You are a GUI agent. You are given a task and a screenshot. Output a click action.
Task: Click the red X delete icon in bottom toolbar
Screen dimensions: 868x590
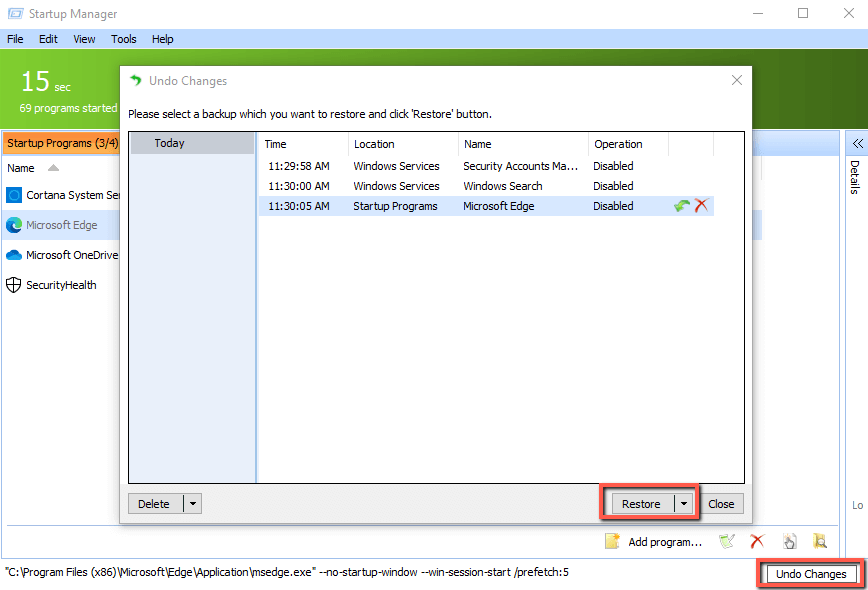(757, 541)
